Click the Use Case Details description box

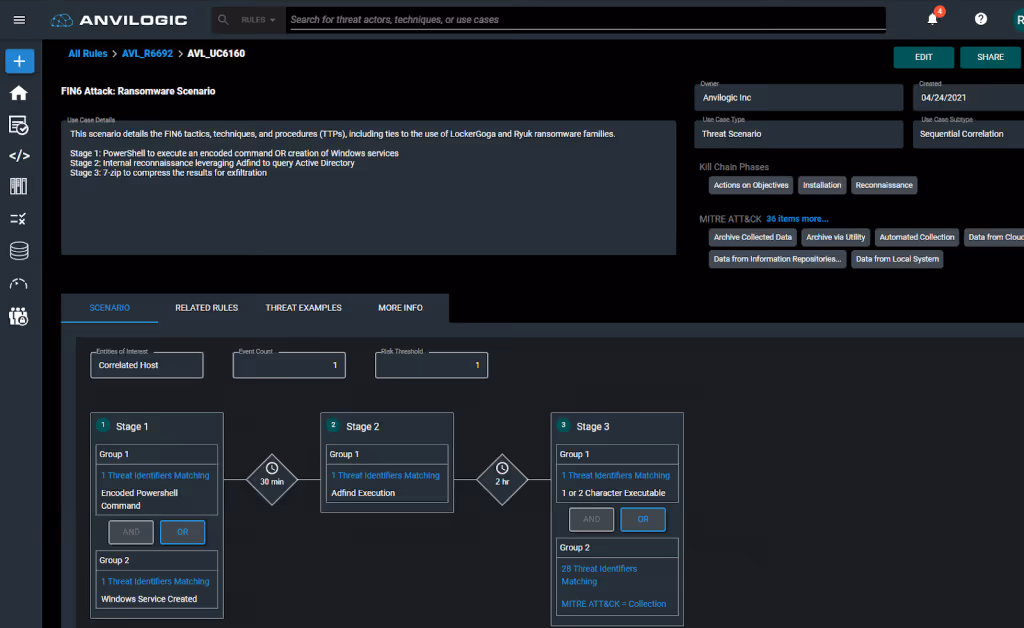point(368,188)
